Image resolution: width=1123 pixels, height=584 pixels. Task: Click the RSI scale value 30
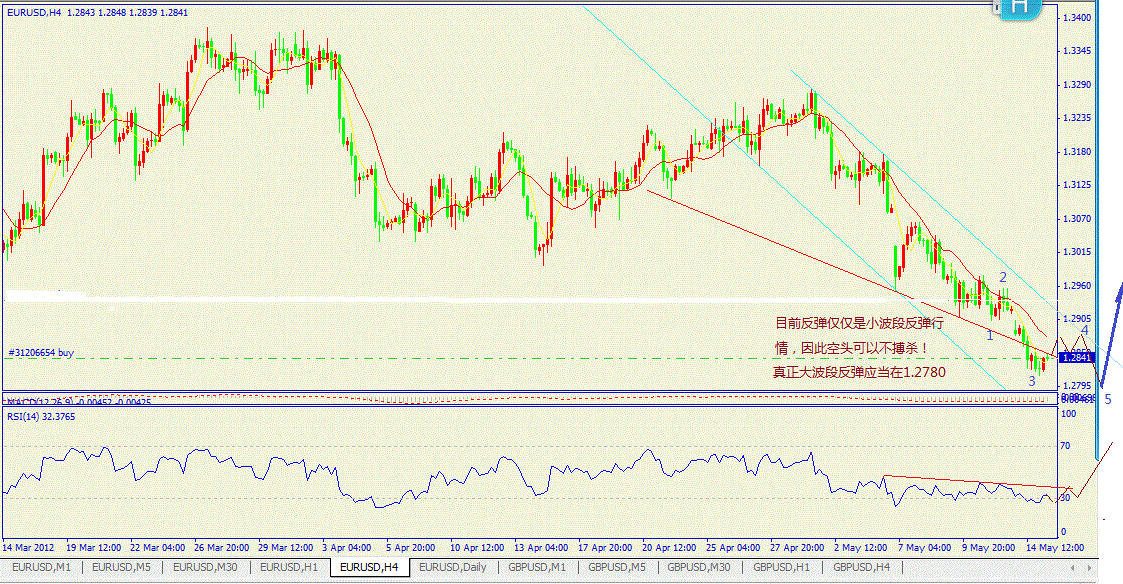1065,498
